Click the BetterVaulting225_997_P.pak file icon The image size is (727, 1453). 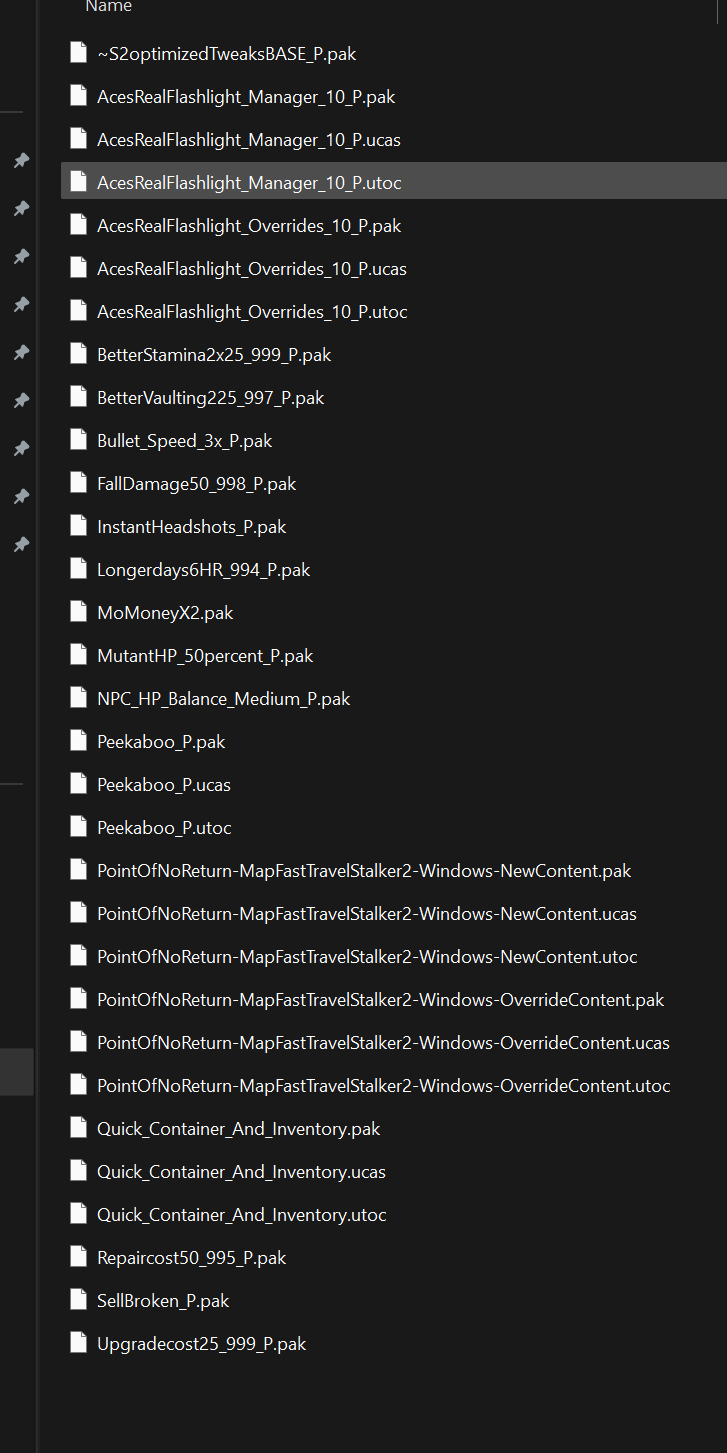pos(79,397)
